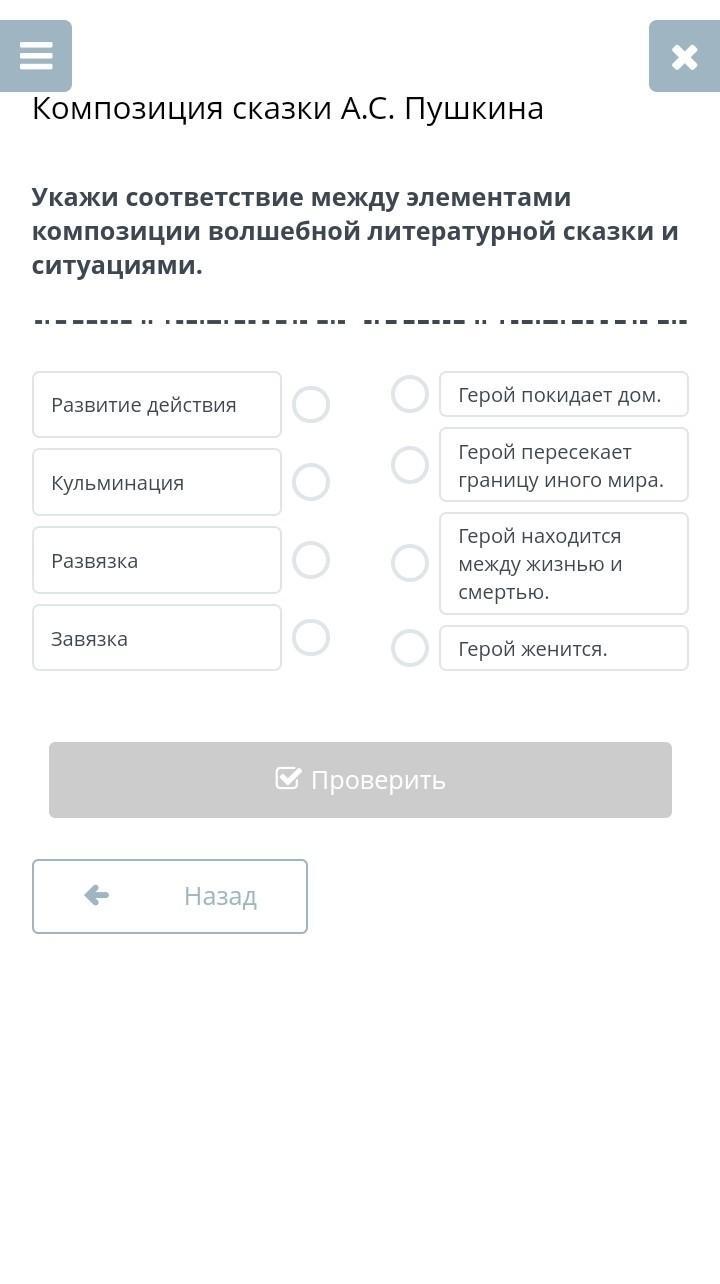Screen dimensions: 720x1284
Task: Click the Завязка card
Action: click(157, 638)
